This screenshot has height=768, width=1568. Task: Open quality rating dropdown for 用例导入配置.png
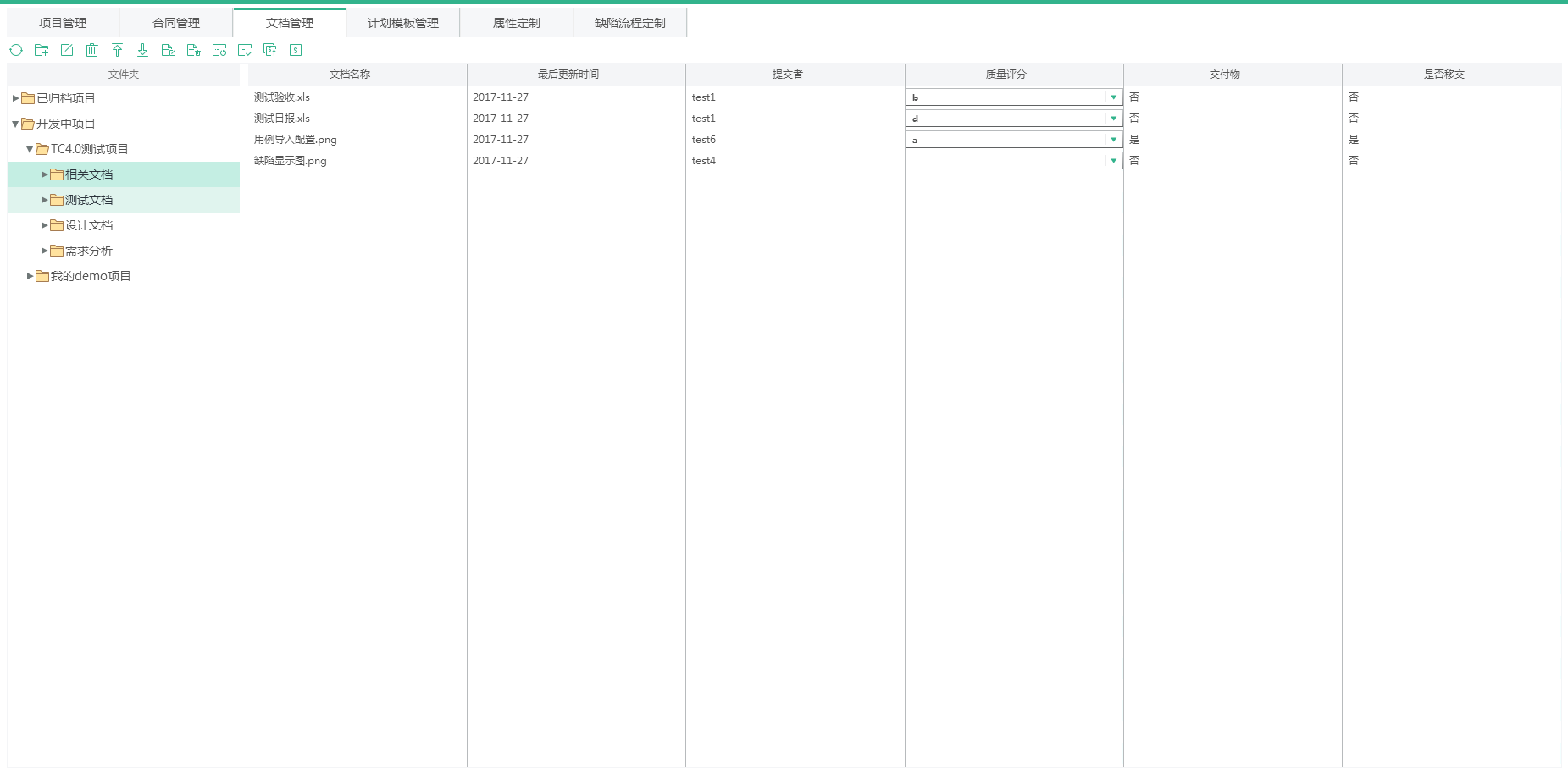(x=1114, y=140)
